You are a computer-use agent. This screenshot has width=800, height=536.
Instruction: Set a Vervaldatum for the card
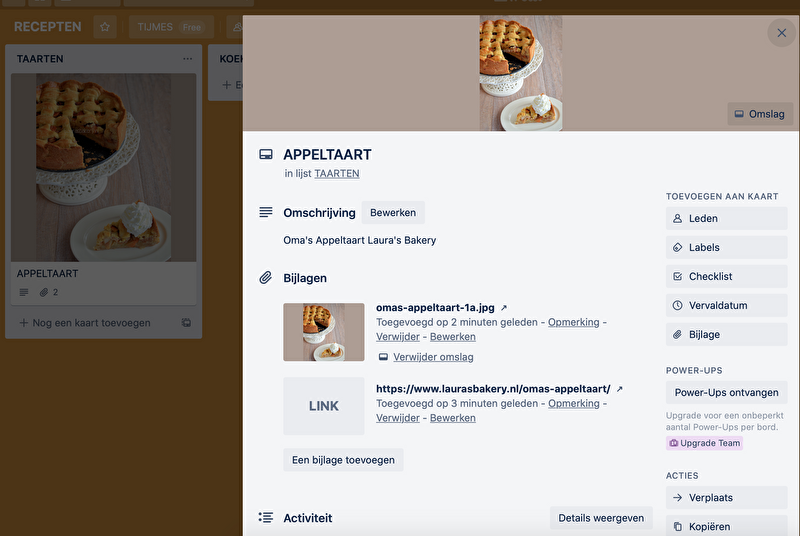[x=726, y=305]
